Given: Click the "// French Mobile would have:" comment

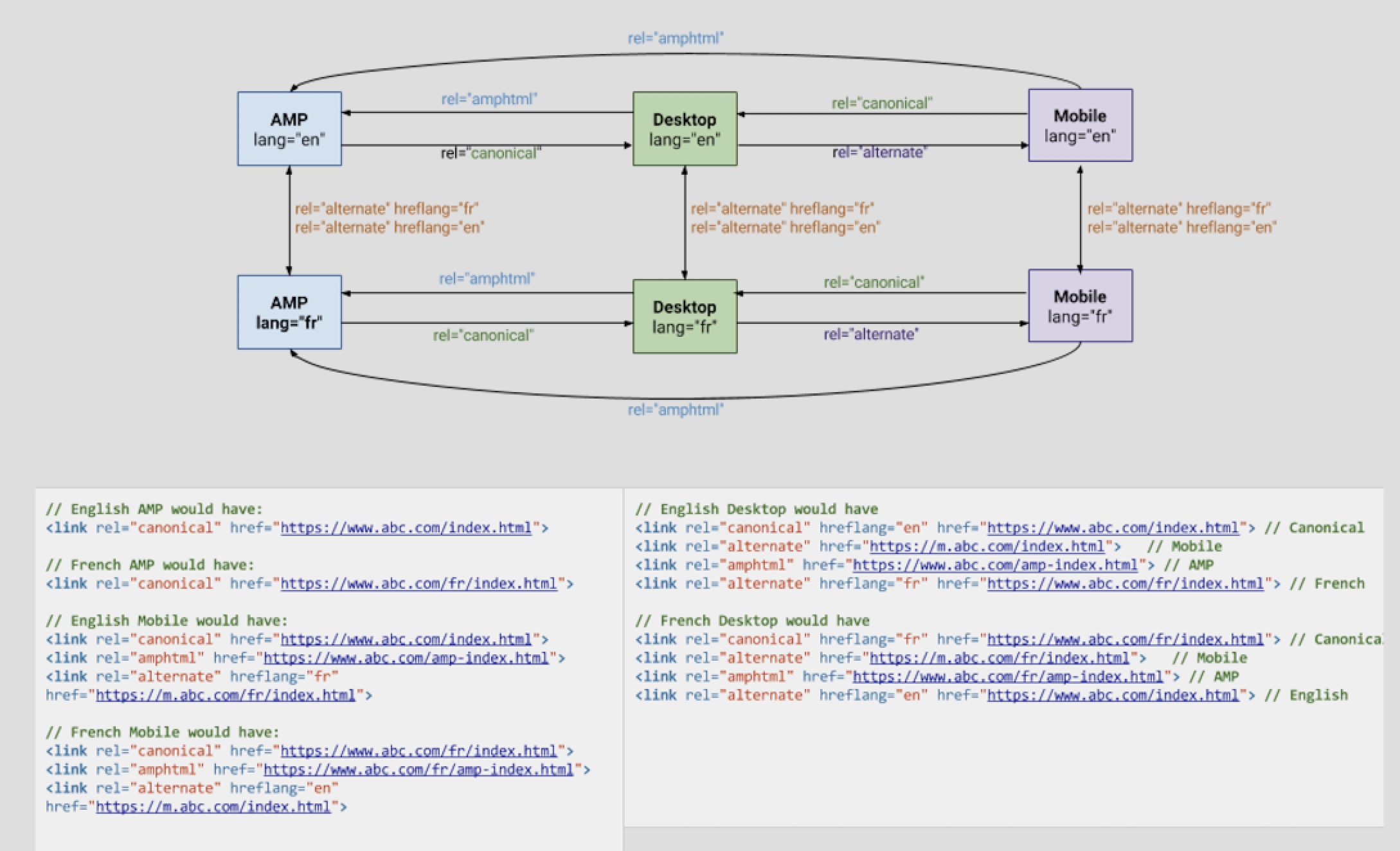Looking at the screenshot, I should 163,732.
